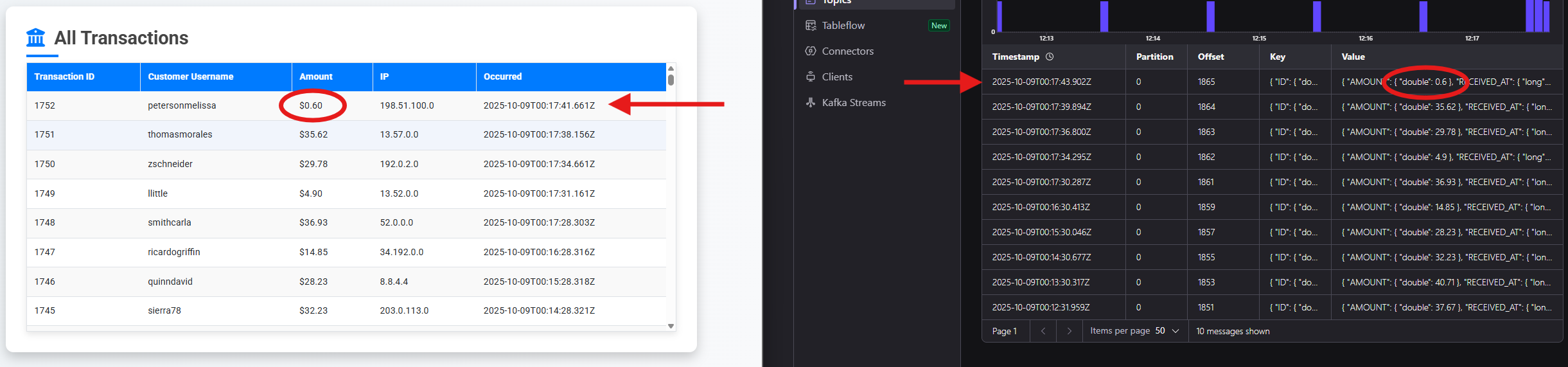
Task: Click the clock icon beside Timestamp
Action: click(x=1050, y=57)
